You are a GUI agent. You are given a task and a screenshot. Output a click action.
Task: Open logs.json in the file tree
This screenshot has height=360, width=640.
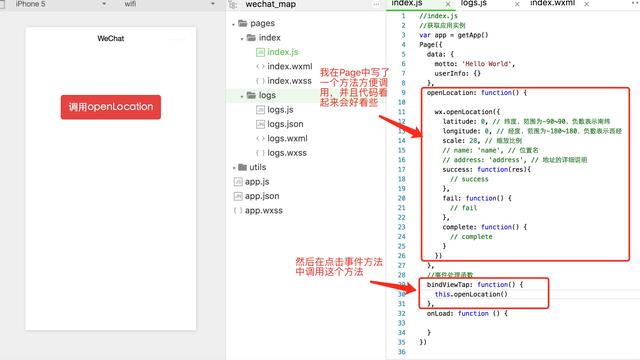pyautogui.click(x=285, y=124)
